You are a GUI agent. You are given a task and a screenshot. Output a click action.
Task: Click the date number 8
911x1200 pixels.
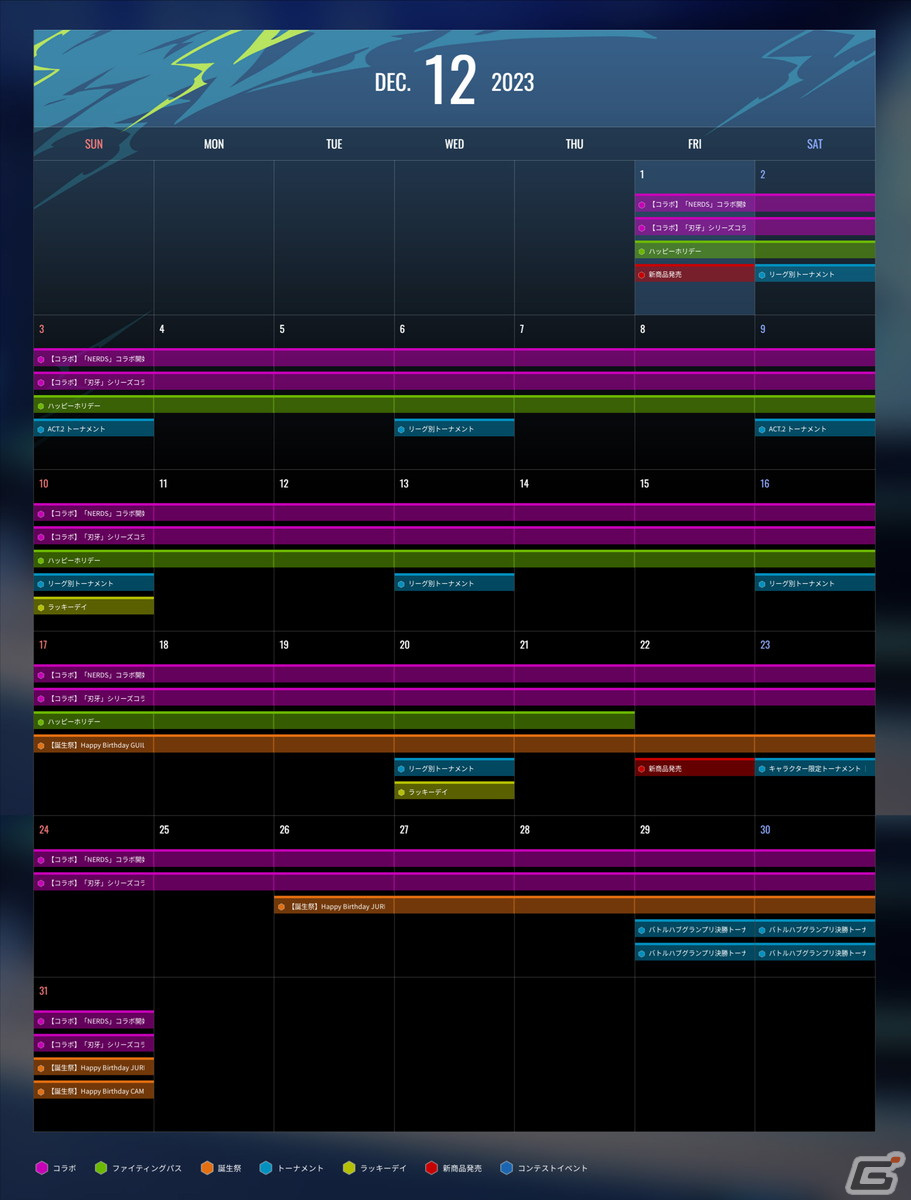(x=642, y=329)
